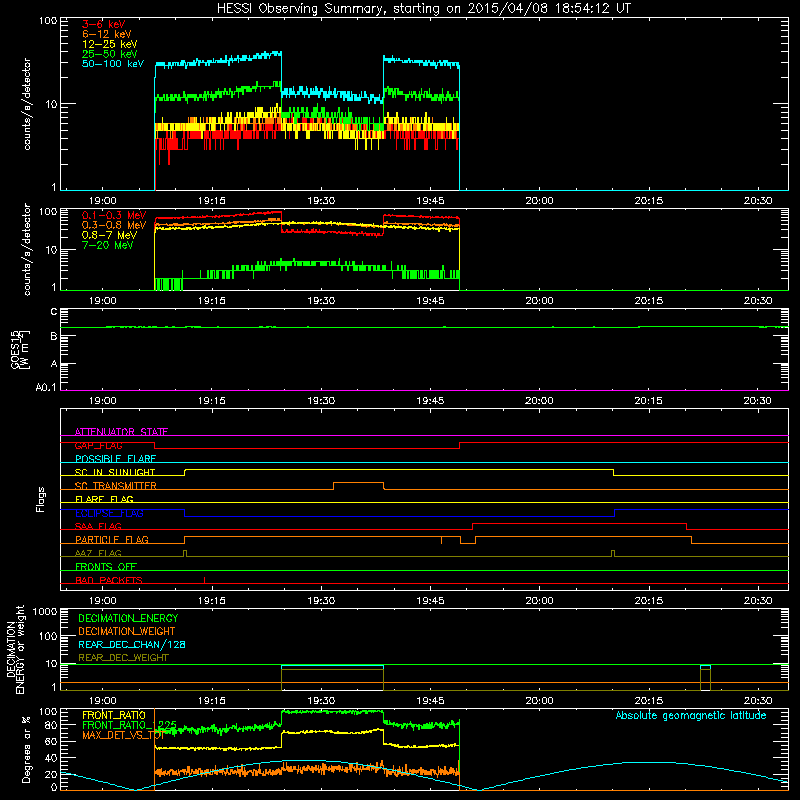
Task: Select the green 25-50 keV legend label
Action: pos(109,54)
